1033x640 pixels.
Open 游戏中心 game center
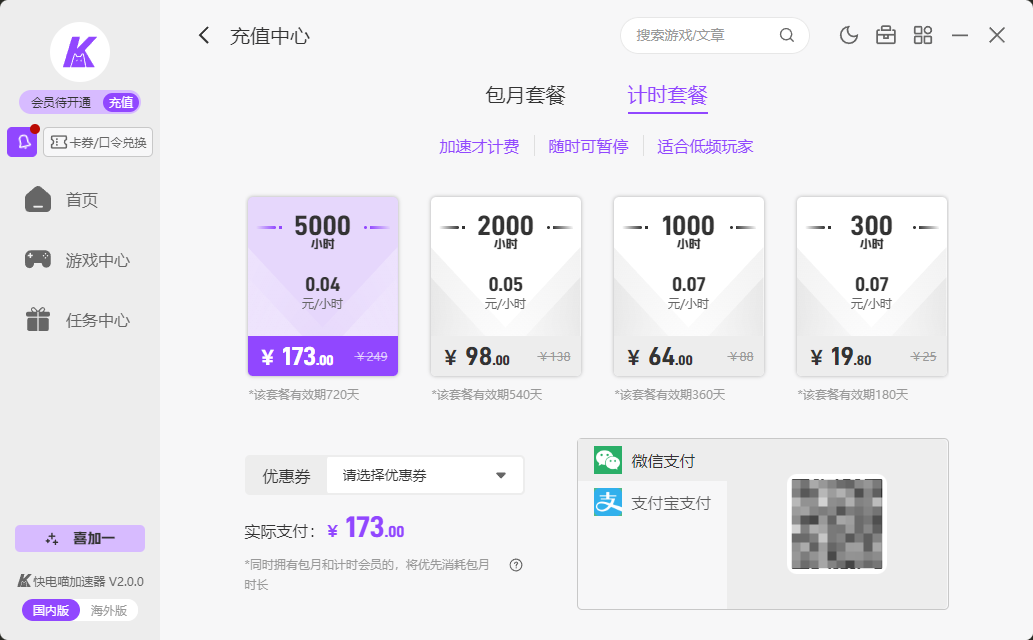tap(98, 260)
